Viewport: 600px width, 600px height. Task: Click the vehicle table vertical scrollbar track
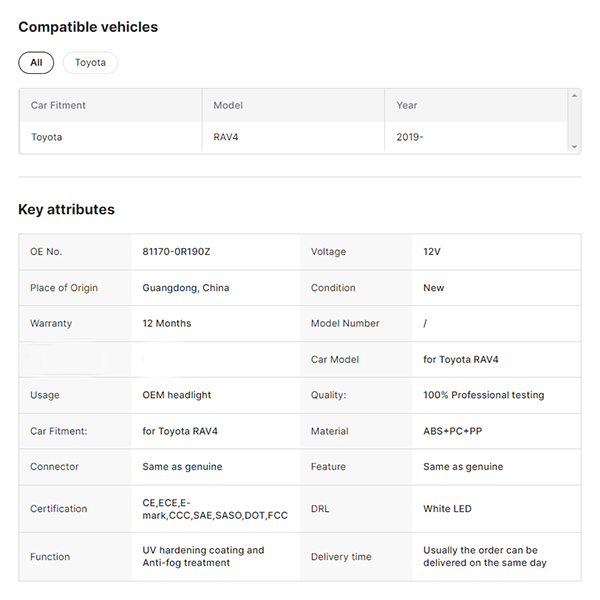pos(574,121)
